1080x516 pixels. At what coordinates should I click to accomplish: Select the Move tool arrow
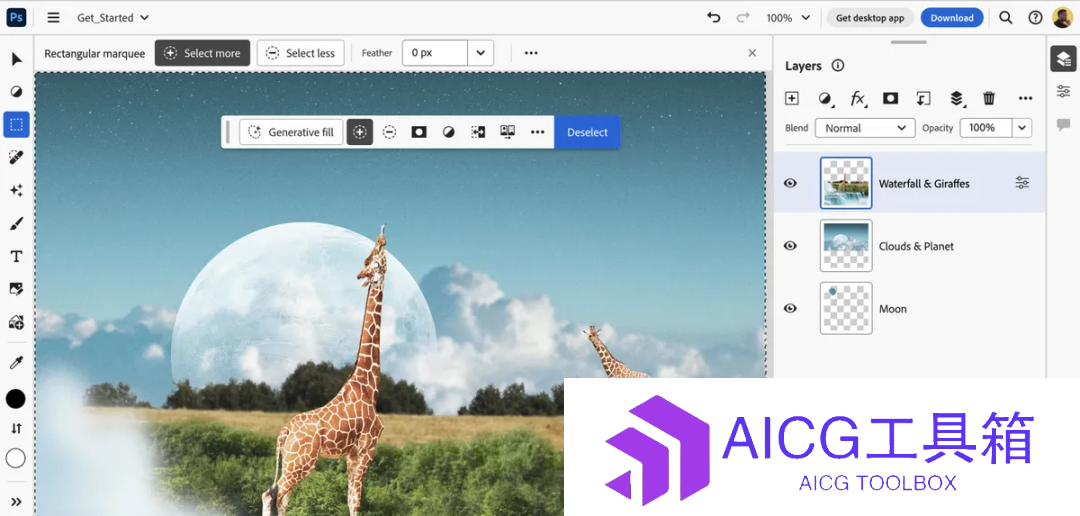coord(17,59)
